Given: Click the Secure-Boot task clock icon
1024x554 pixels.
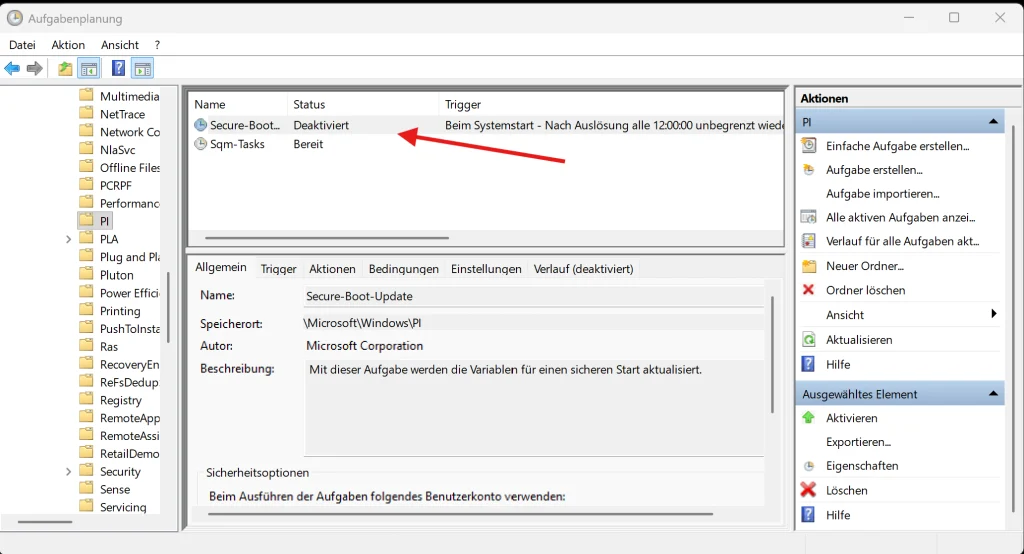Looking at the screenshot, I should pyautogui.click(x=200, y=125).
